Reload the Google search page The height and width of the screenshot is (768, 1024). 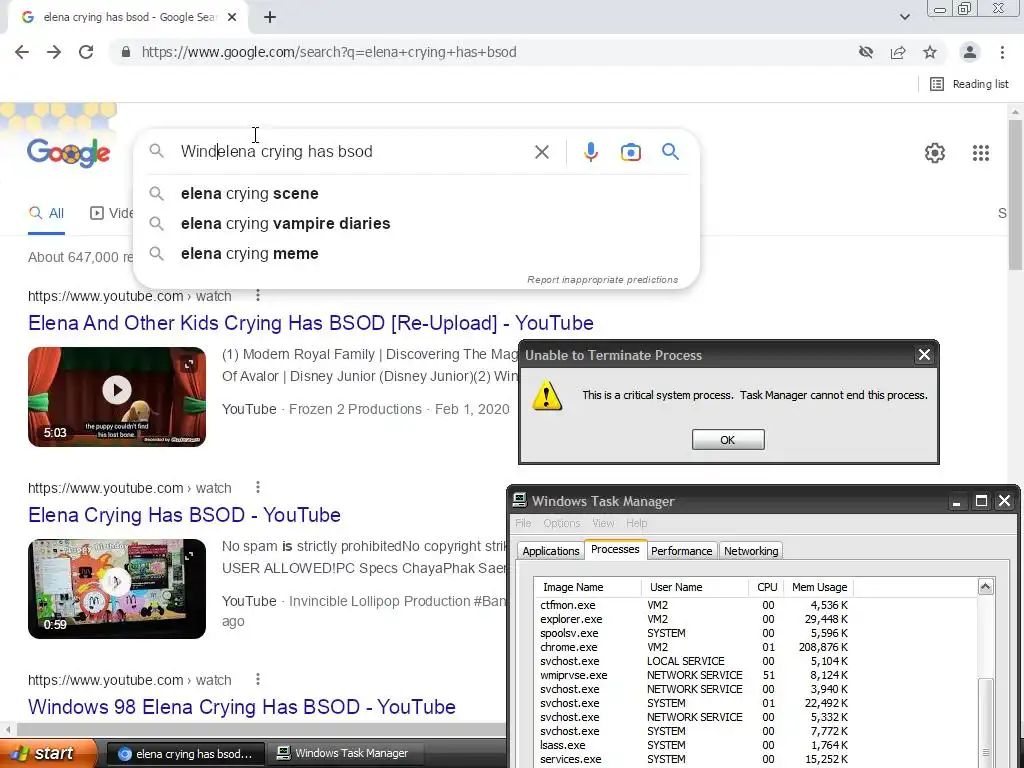pos(86,52)
